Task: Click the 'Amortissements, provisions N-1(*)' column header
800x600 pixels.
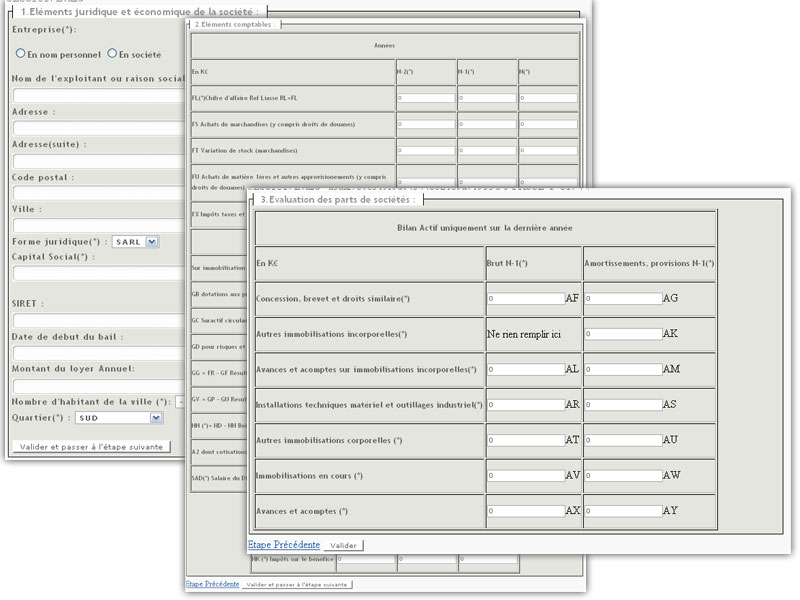Action: coord(649,263)
